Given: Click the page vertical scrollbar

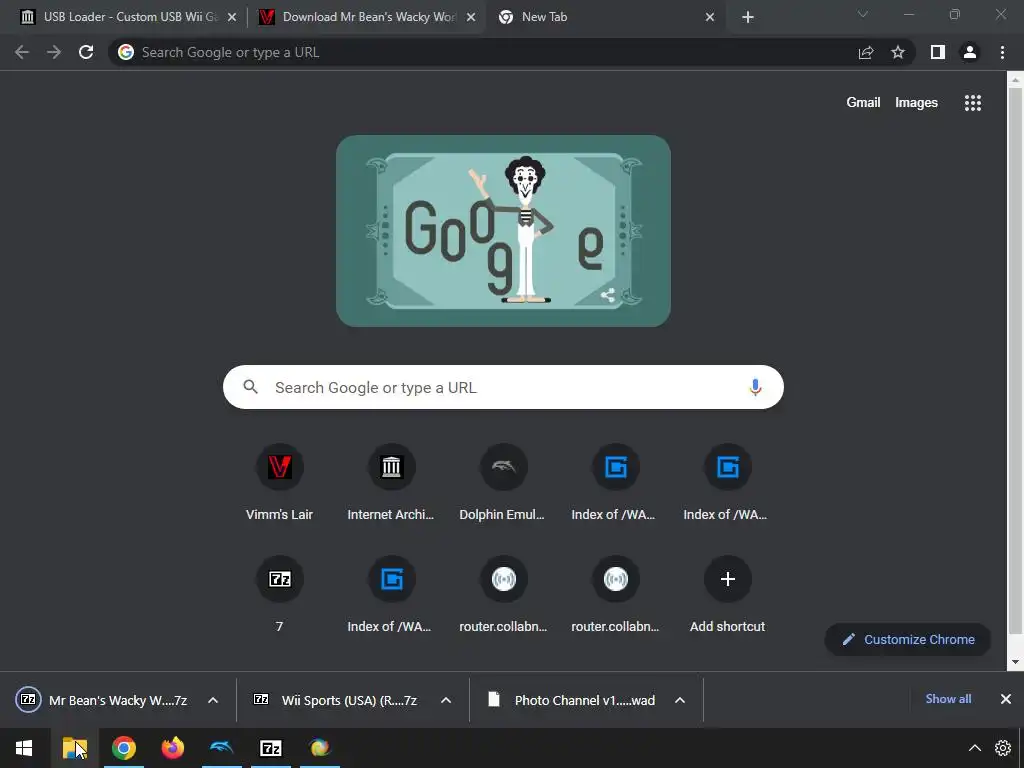Looking at the screenshot, I should pyautogui.click(x=1014, y=359).
